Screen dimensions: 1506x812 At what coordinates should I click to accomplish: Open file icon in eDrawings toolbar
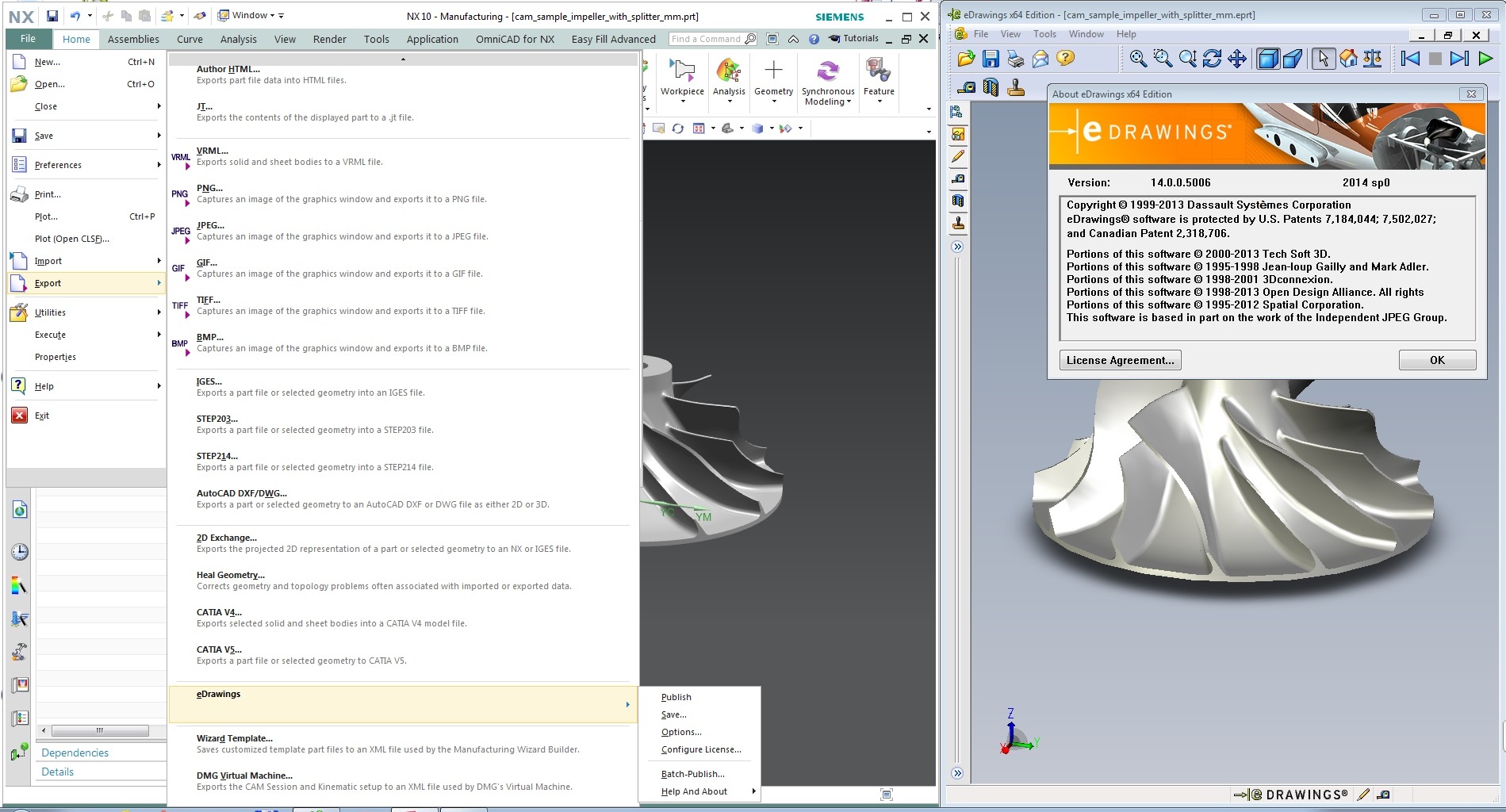966,58
